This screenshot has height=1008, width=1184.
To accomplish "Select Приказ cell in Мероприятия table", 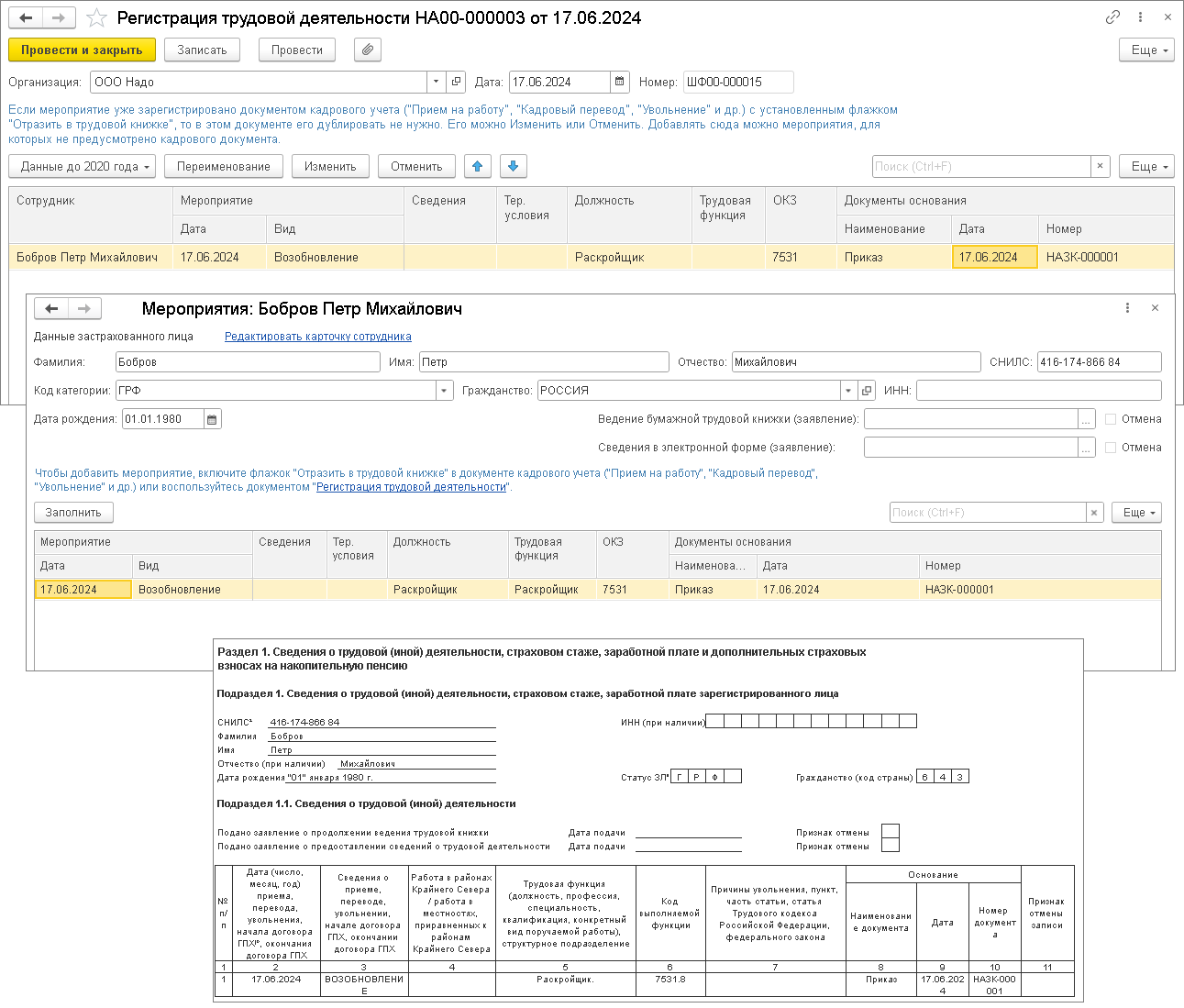I will pos(713,590).
